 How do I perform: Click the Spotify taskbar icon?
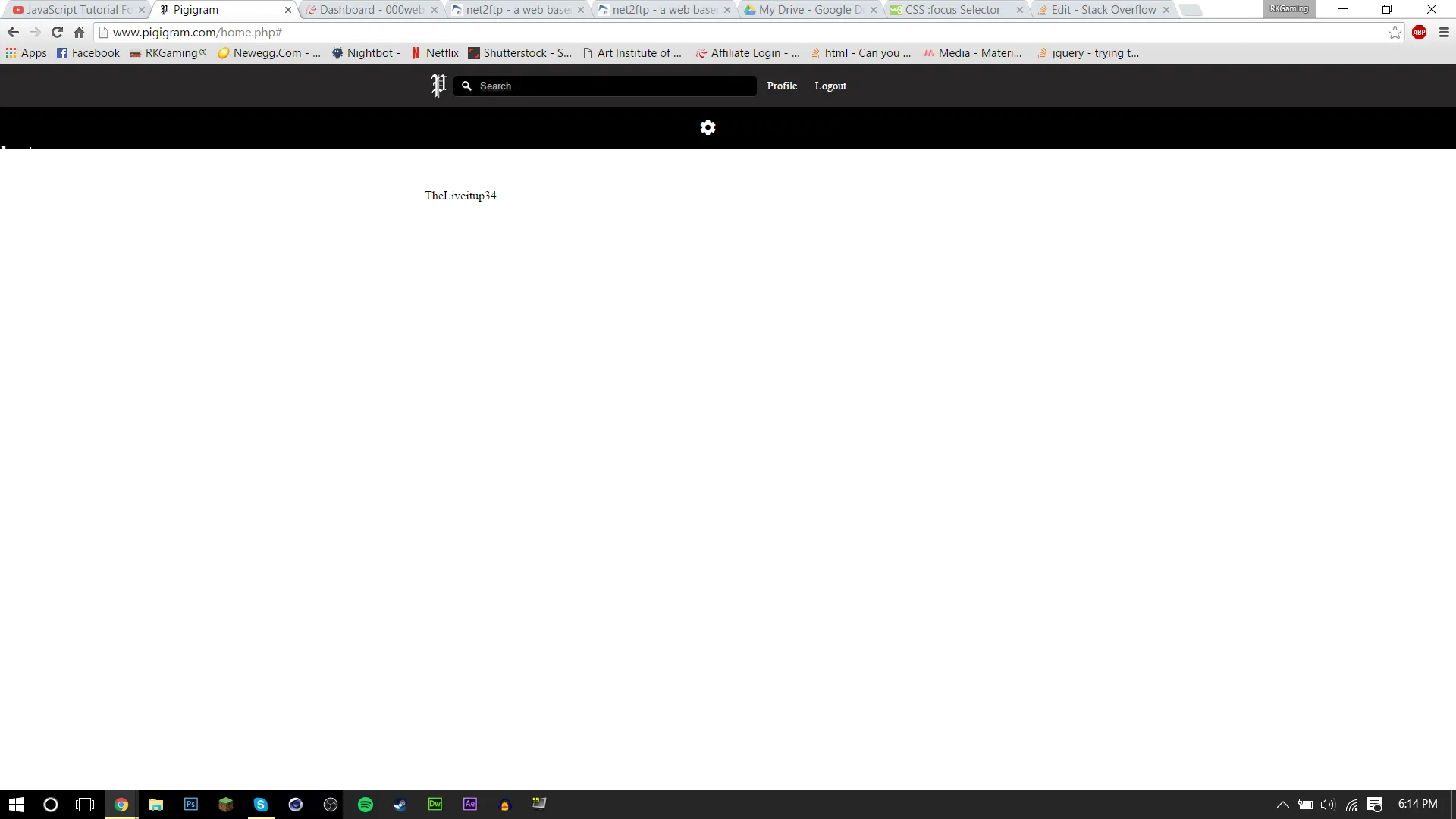[365, 804]
